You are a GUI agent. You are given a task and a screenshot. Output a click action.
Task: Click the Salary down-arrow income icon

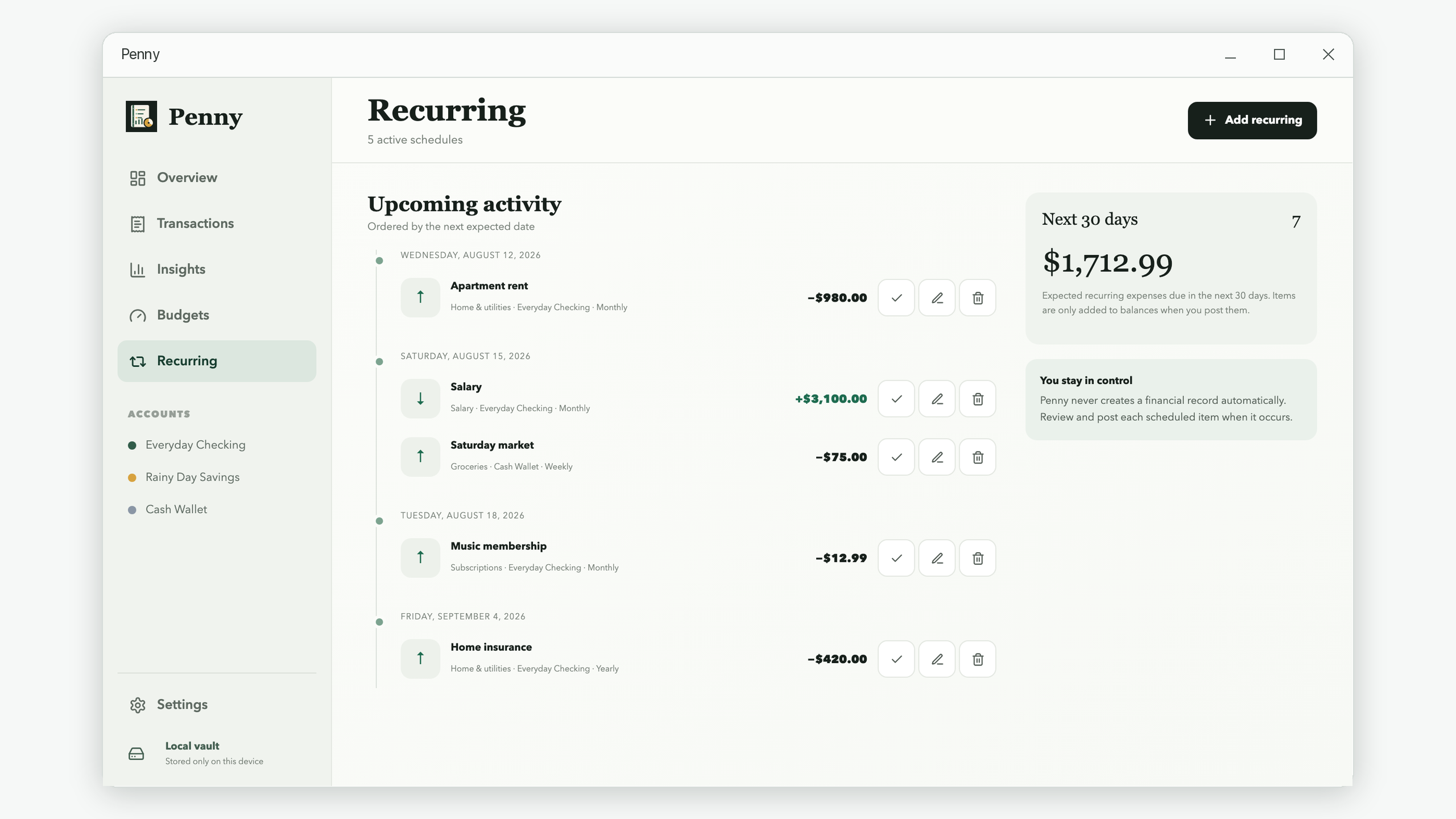pyautogui.click(x=420, y=399)
